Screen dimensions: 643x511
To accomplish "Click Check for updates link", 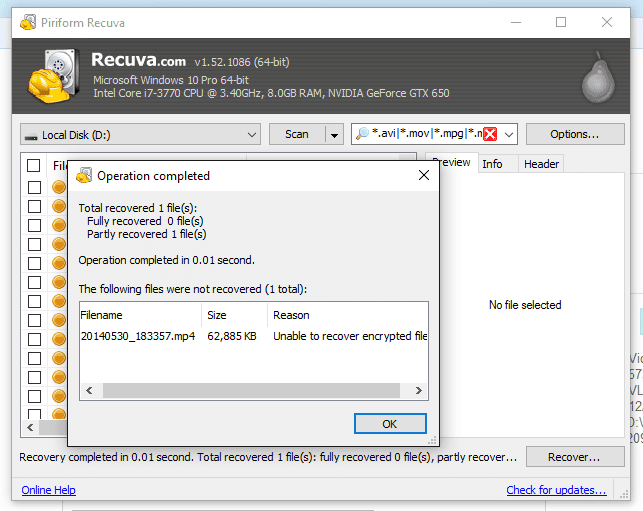I will tap(556, 490).
